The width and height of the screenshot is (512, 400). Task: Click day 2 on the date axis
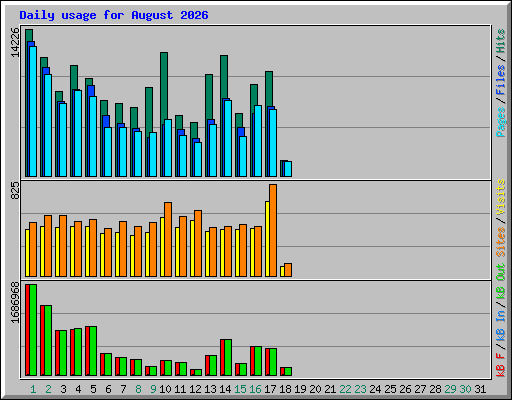(48, 389)
